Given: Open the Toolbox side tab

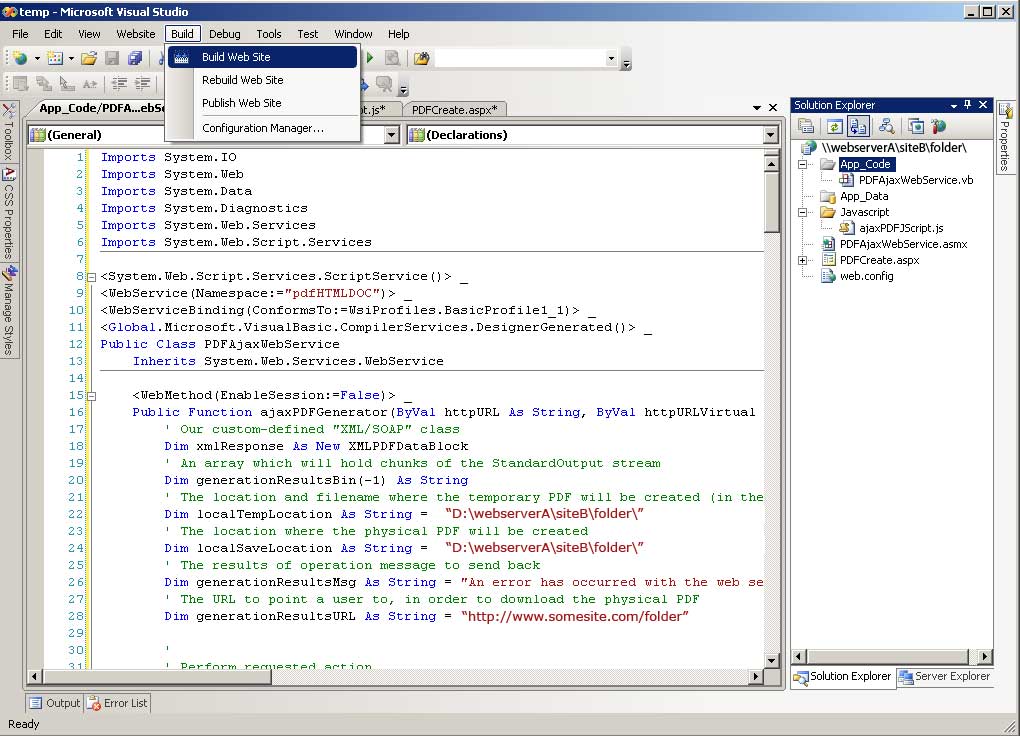Looking at the screenshot, I should [8, 132].
